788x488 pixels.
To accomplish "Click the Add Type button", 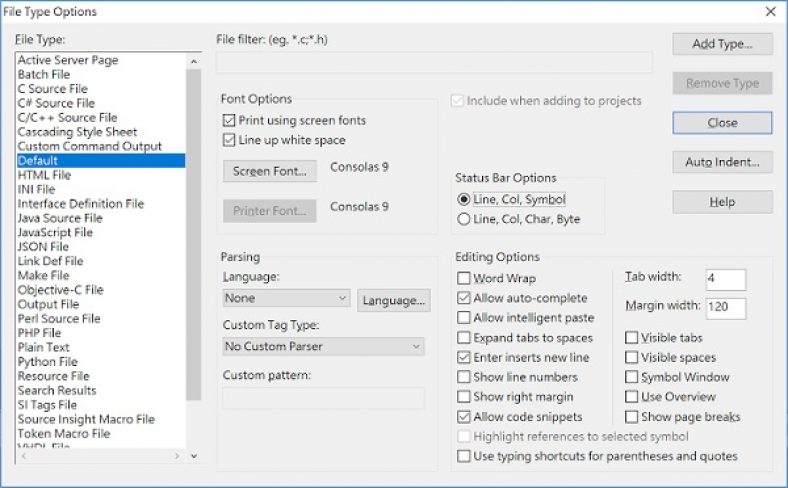I will click(722, 44).
